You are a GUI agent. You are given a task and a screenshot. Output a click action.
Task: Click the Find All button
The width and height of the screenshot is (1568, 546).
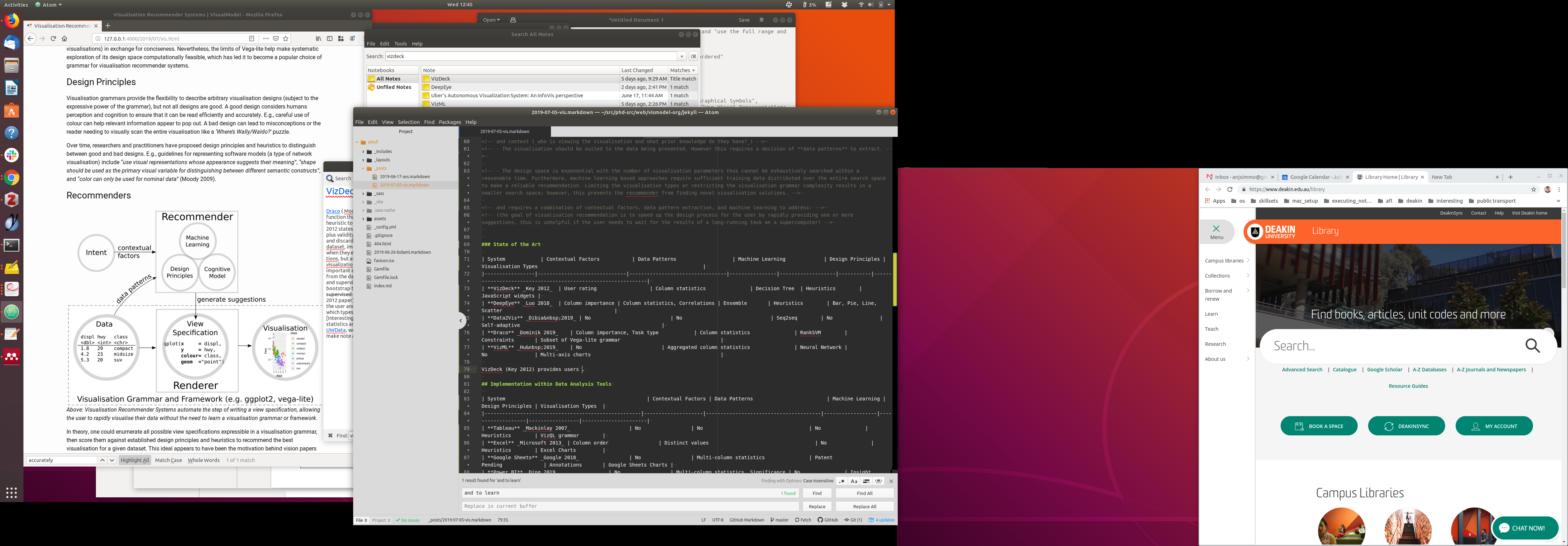[864, 493]
